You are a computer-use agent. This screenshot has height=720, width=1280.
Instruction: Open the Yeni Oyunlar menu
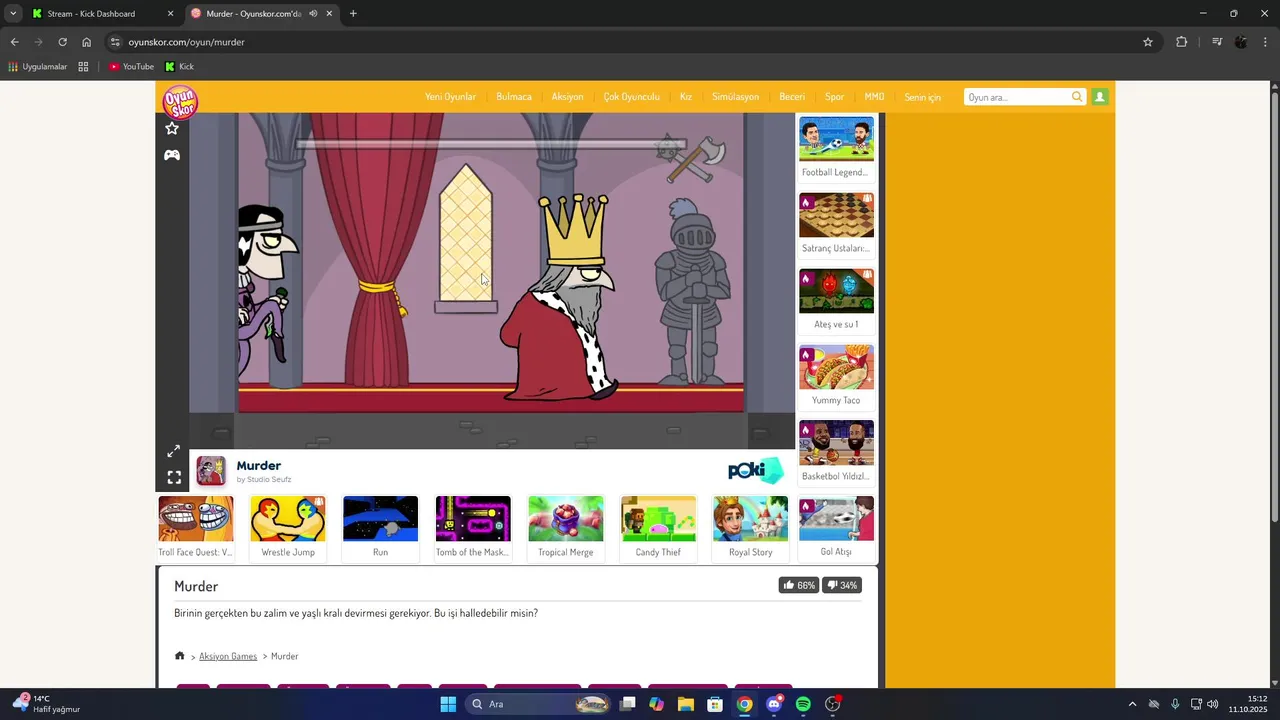coord(450,97)
